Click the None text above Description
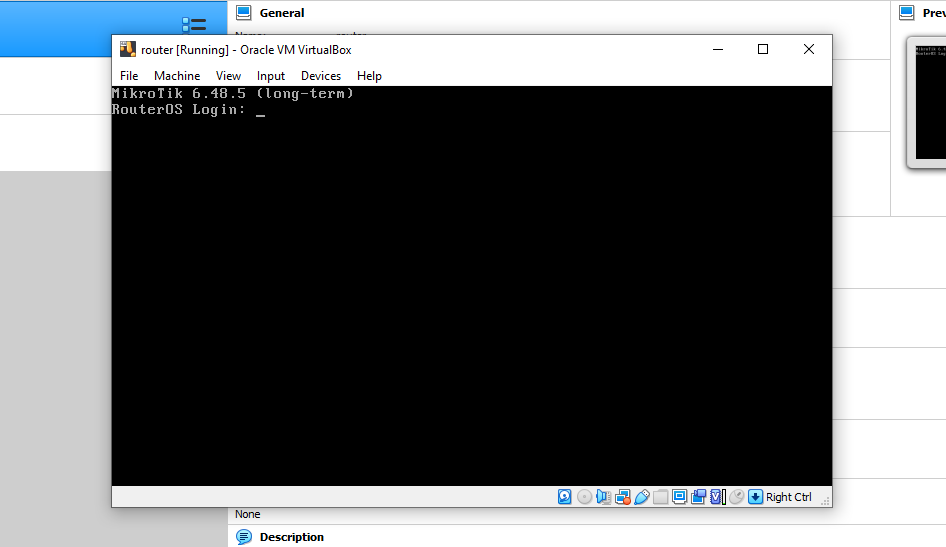This screenshot has height=547, width=946. (247, 514)
